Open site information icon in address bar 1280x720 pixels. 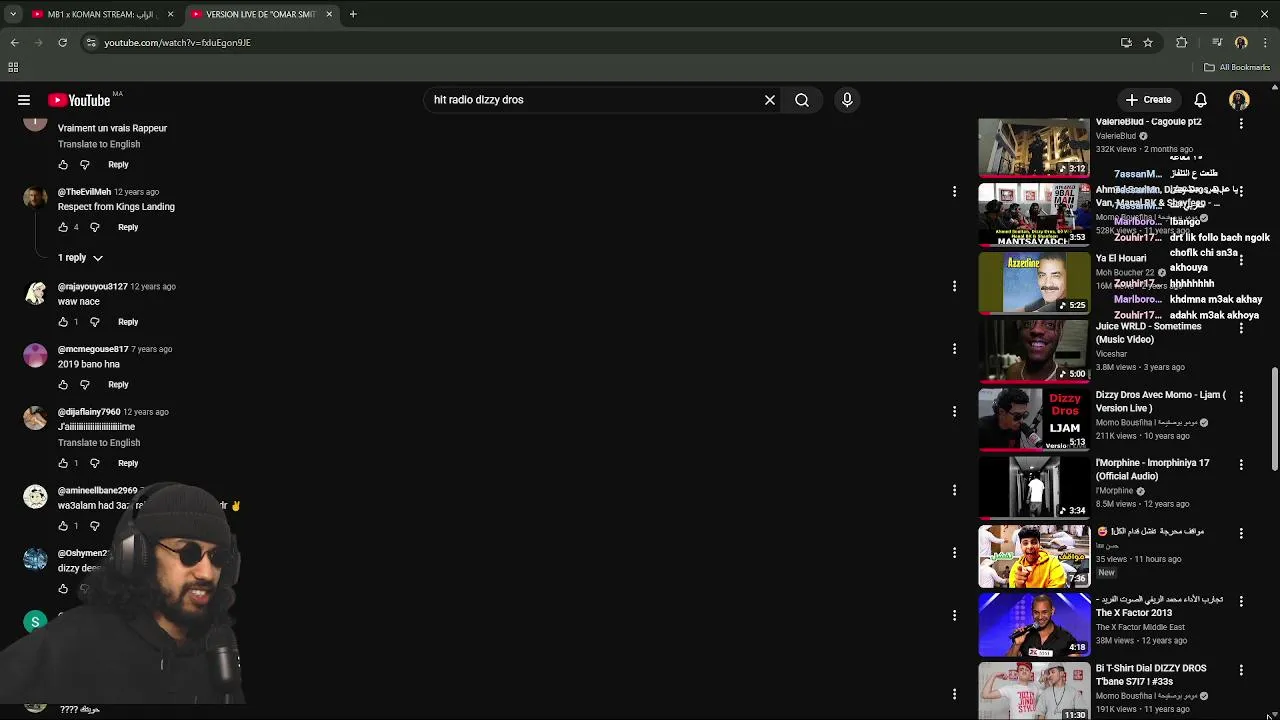(91, 43)
